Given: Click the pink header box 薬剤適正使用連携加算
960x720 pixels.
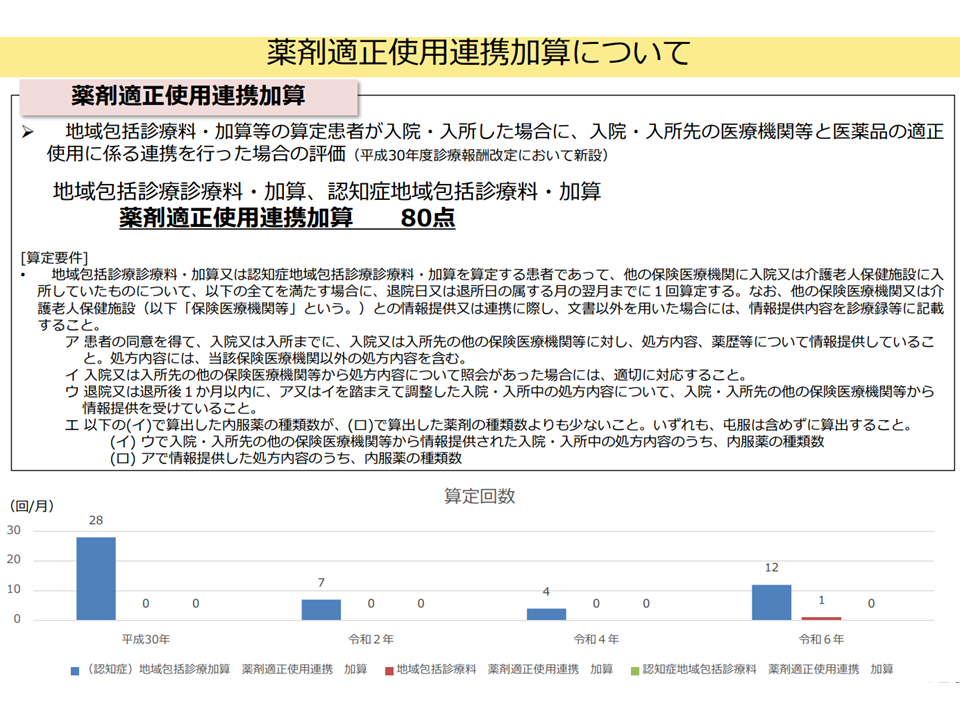Looking at the screenshot, I should click(189, 96).
